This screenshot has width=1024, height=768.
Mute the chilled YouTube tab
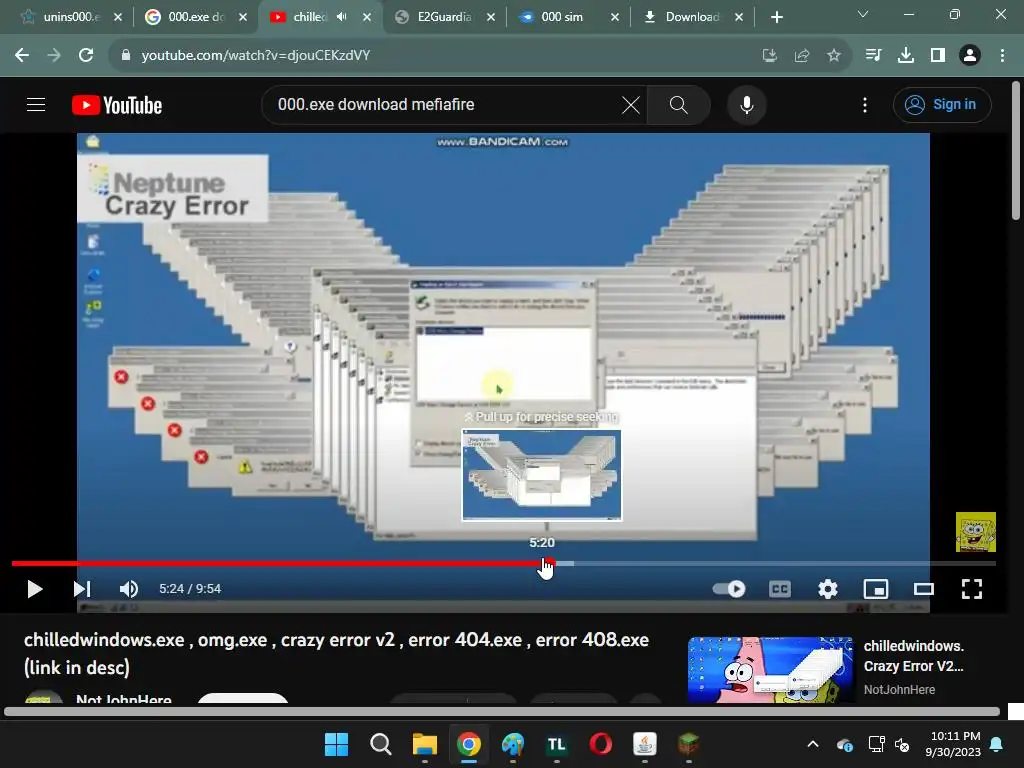point(342,17)
